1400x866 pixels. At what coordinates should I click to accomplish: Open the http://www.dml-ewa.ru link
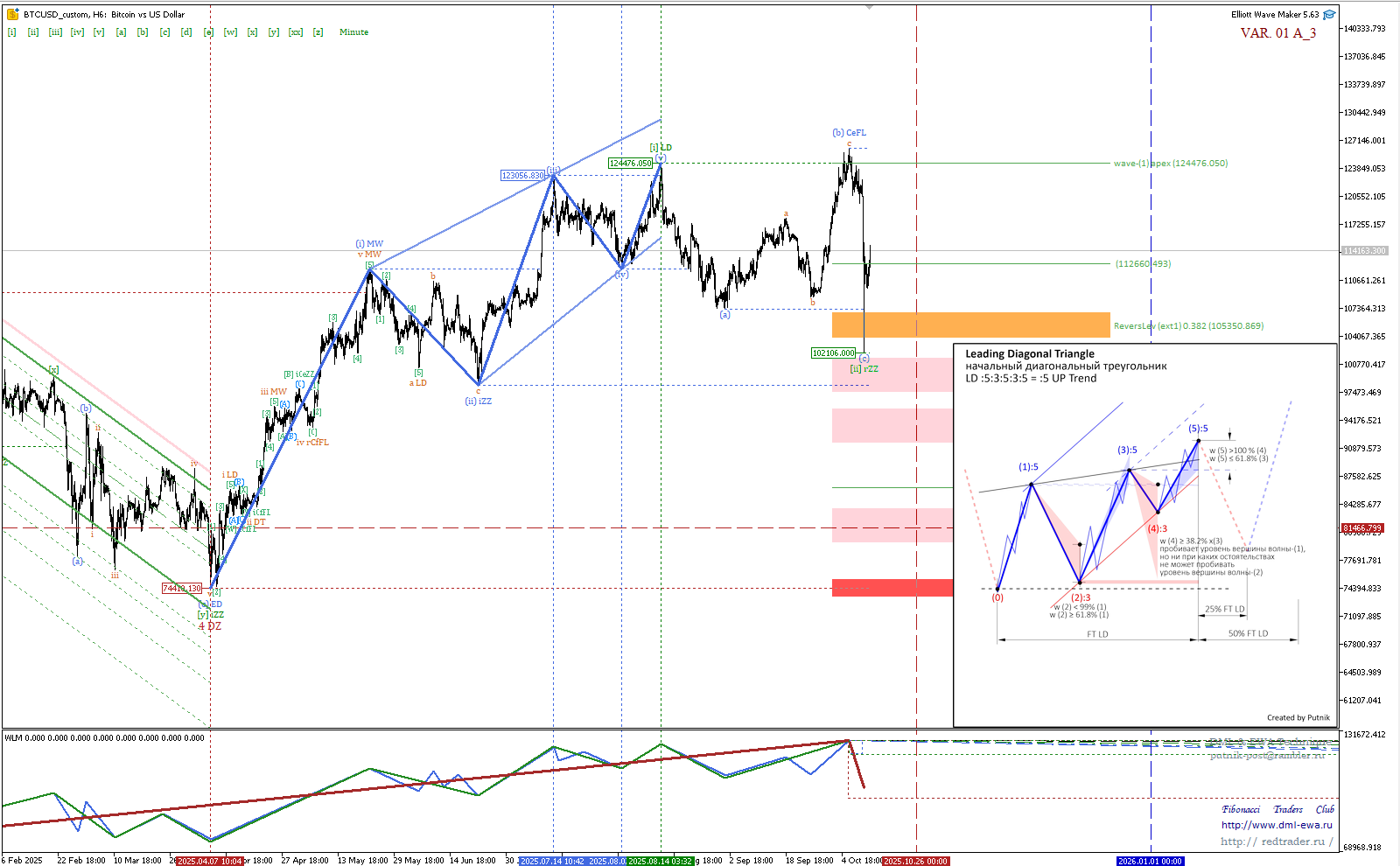[1277, 825]
